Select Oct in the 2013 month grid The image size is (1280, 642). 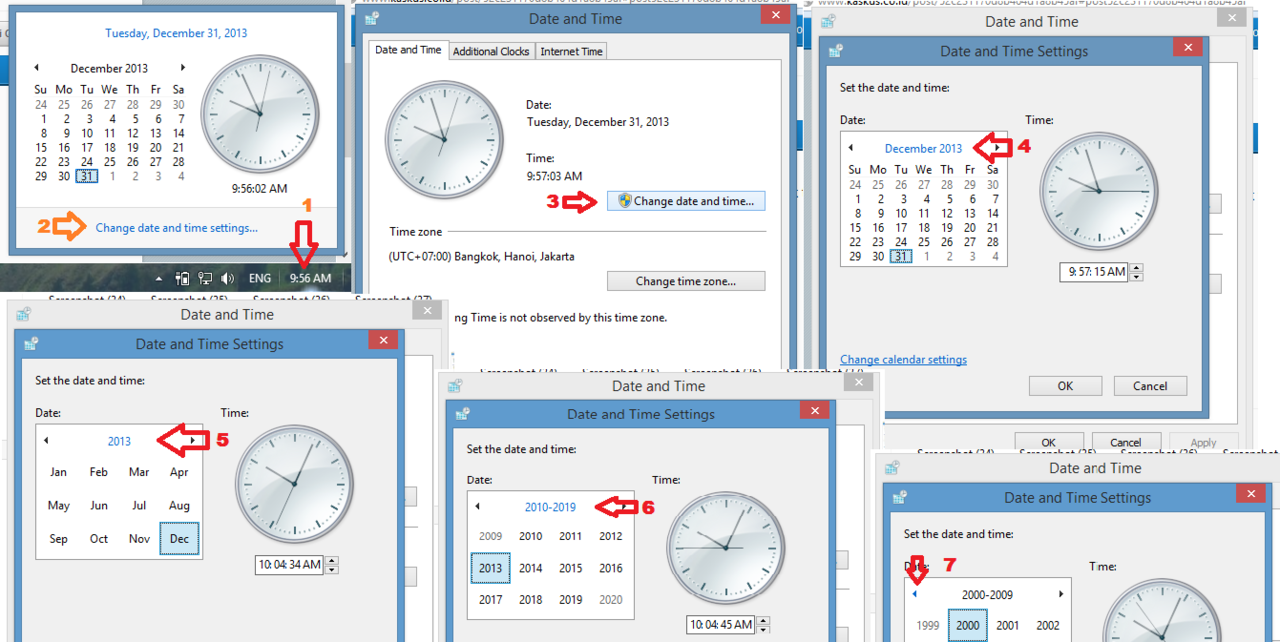[98, 538]
